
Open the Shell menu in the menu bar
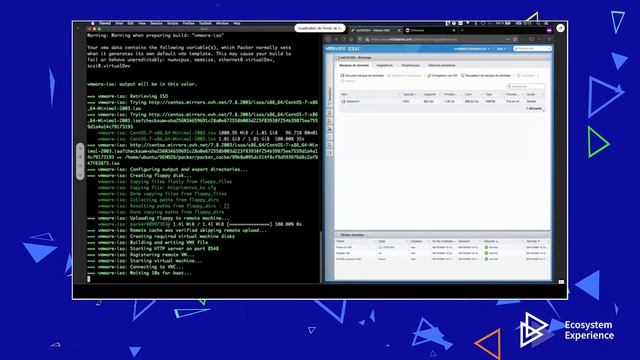pos(119,23)
